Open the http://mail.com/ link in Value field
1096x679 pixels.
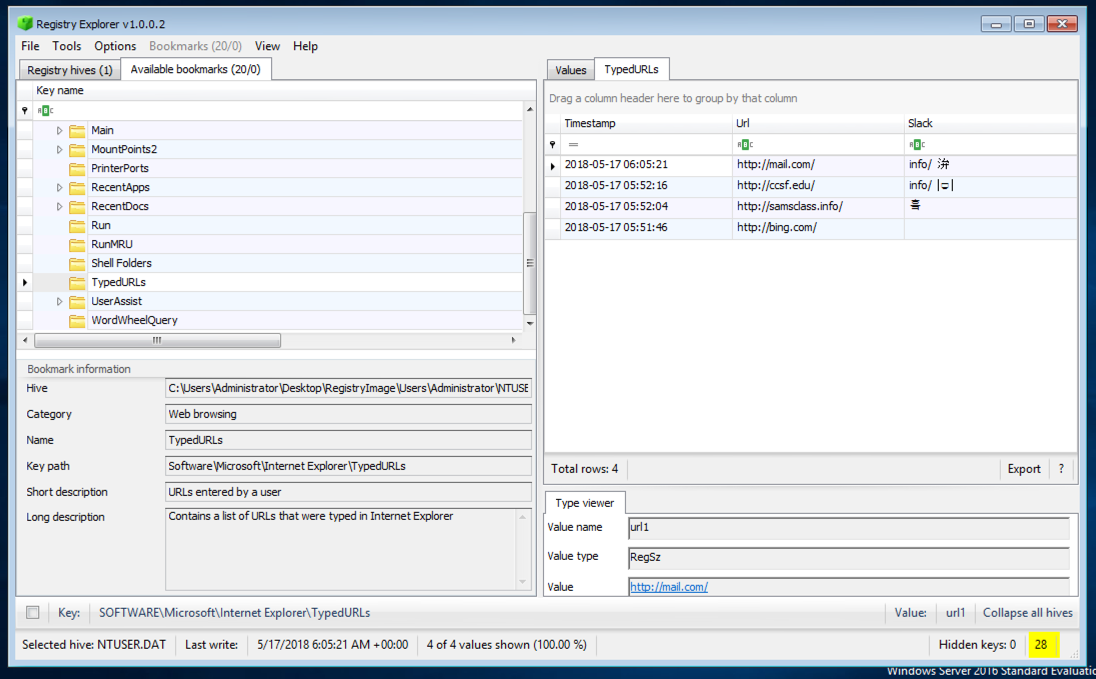(669, 587)
